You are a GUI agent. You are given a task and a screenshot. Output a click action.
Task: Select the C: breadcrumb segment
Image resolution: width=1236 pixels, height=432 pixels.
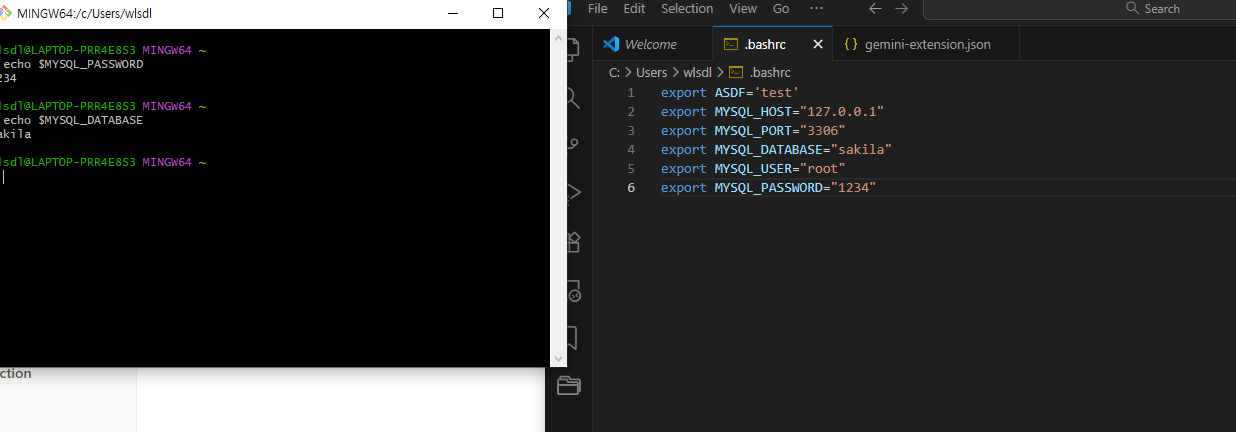tap(614, 72)
